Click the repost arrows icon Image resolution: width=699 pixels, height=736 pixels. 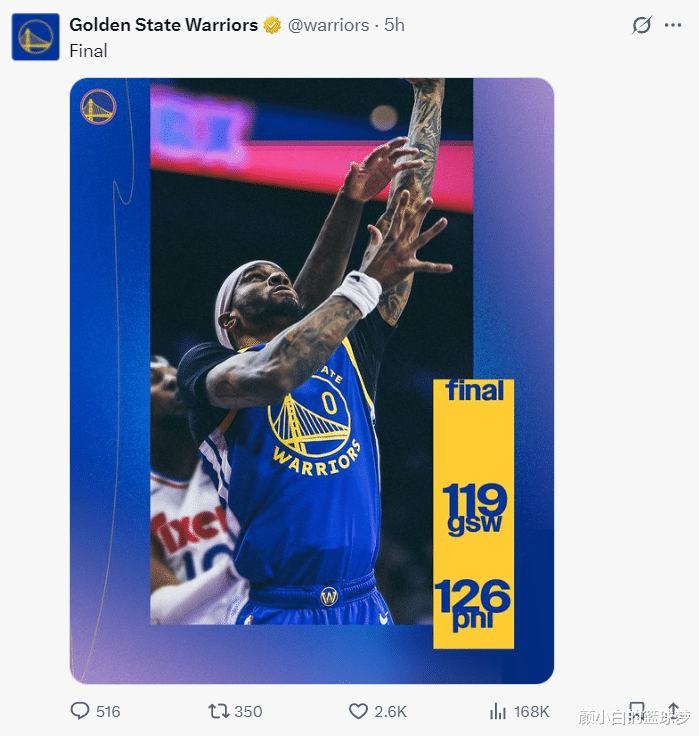[218, 711]
